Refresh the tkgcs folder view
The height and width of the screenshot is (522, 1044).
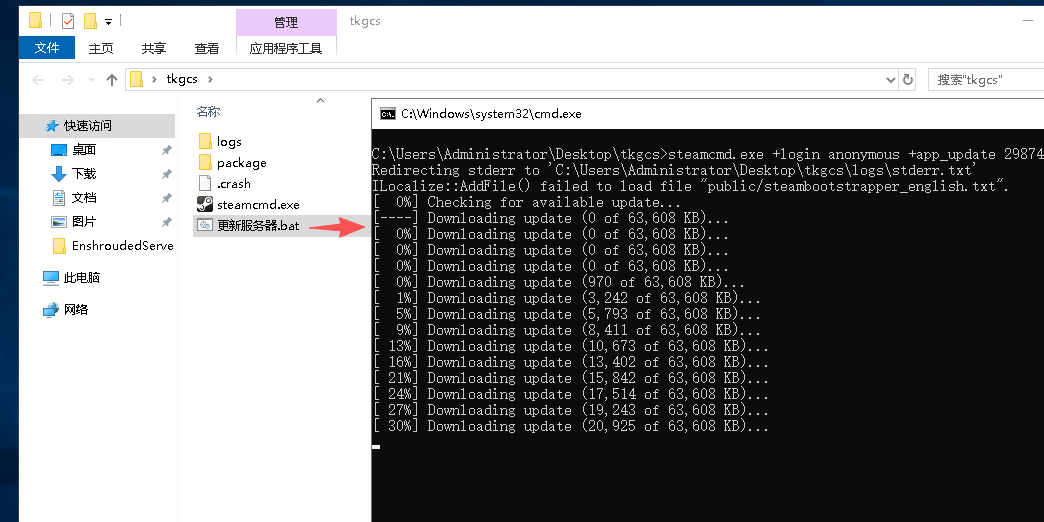pyautogui.click(x=908, y=80)
